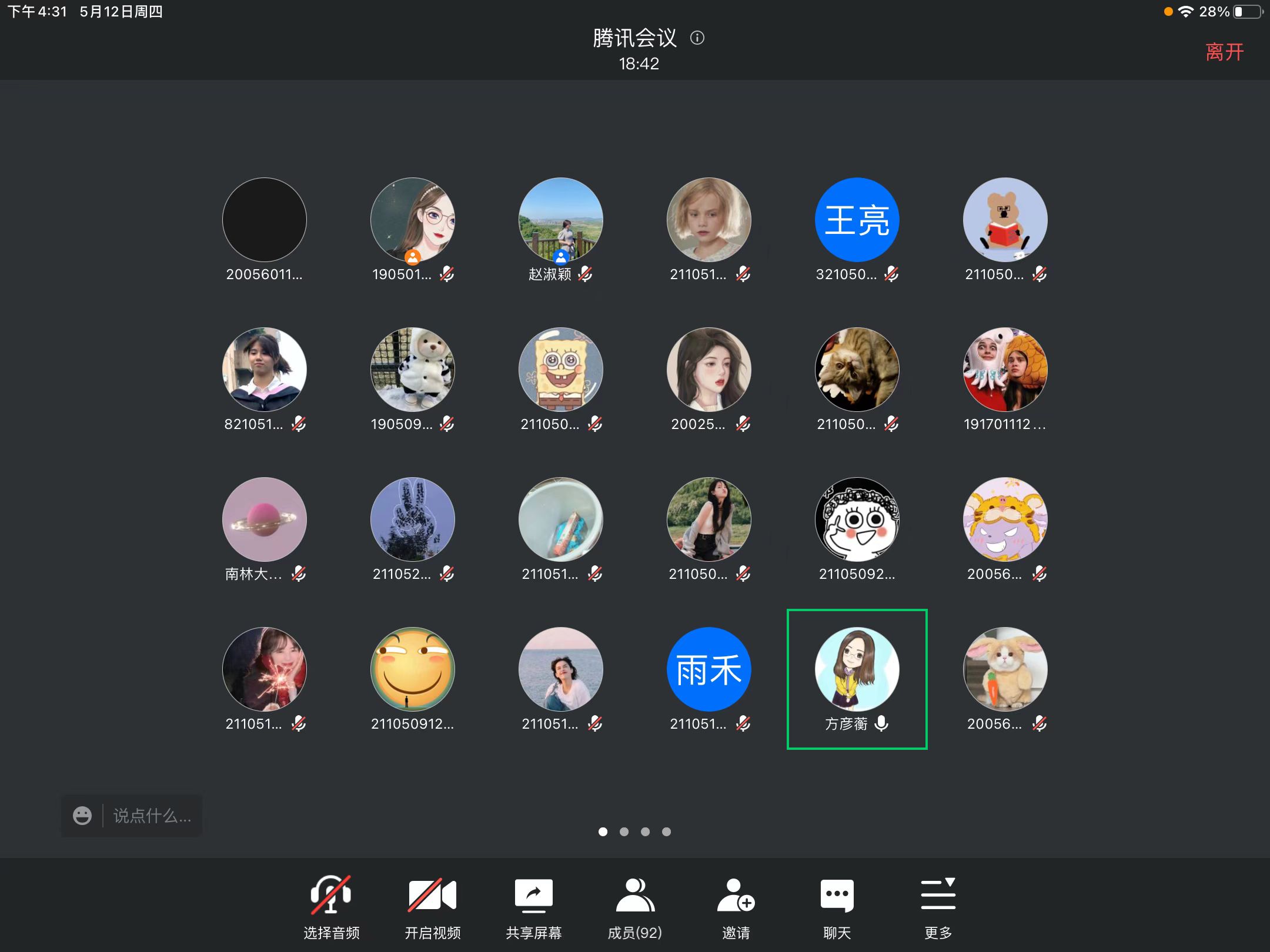Select the 雨禾 blue avatar
1270x952 pixels.
[708, 669]
